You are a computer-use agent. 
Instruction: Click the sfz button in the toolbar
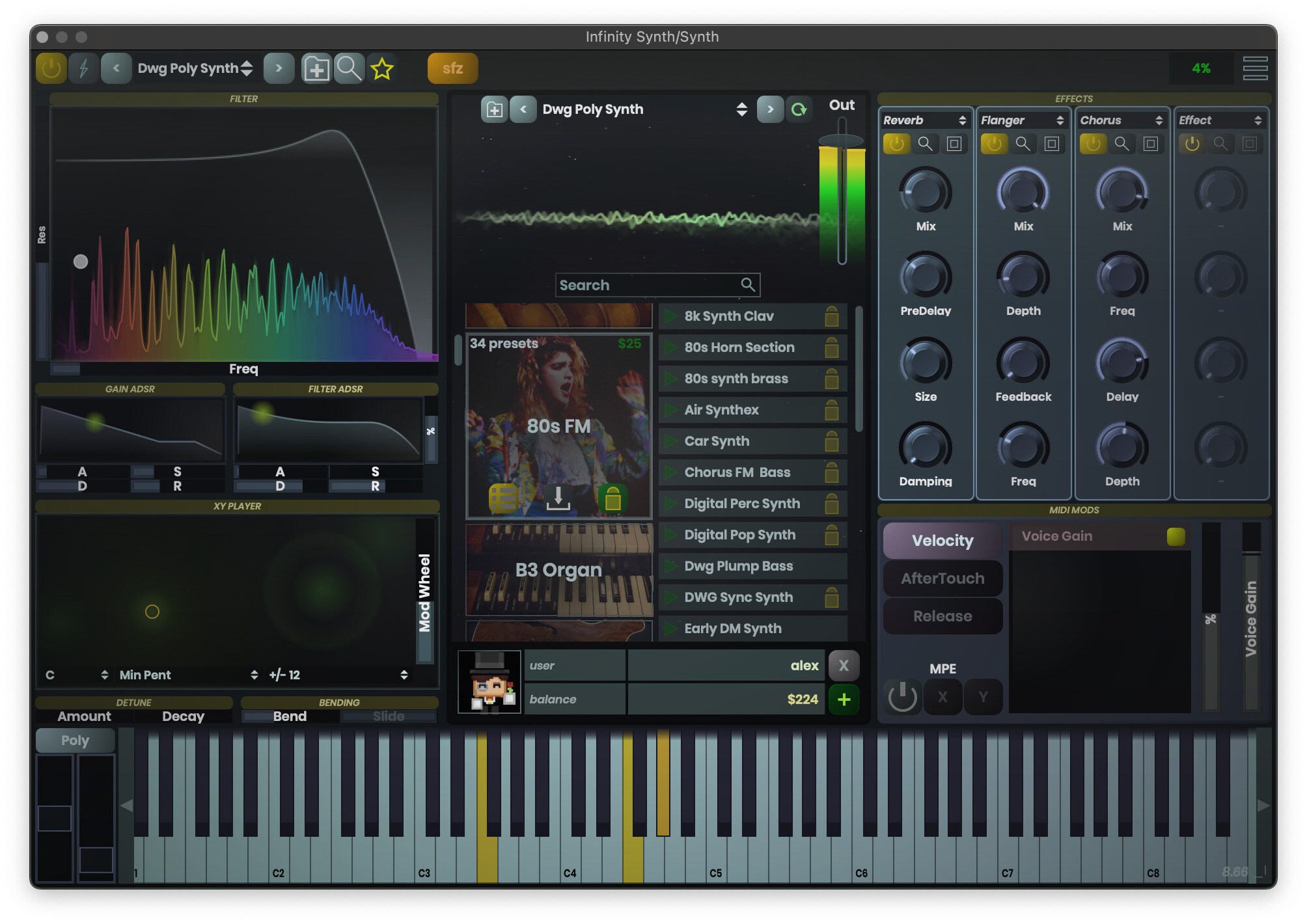point(452,68)
